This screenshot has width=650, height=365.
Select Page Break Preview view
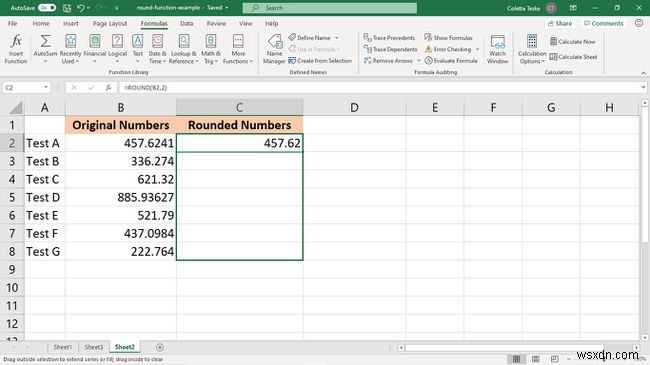555,359
